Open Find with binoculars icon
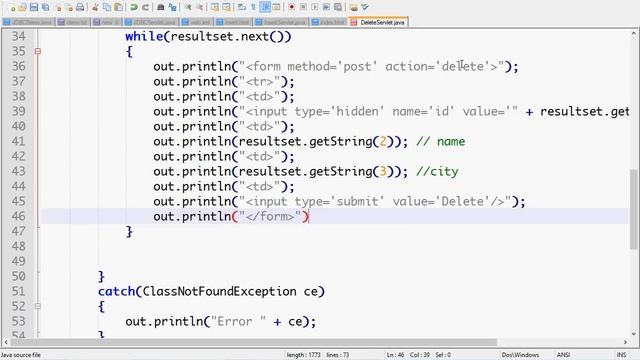The width and height of the screenshot is (640, 360). 160,7
